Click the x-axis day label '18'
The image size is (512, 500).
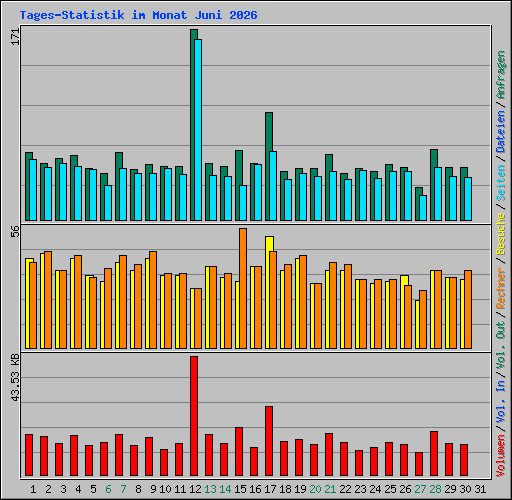(286, 489)
